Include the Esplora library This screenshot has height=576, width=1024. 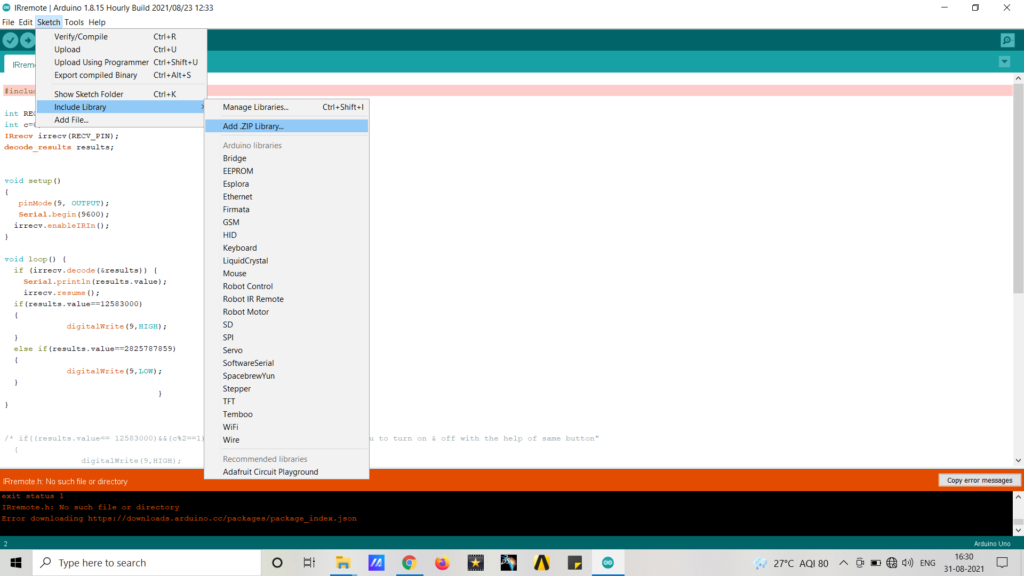[x=287, y=184]
